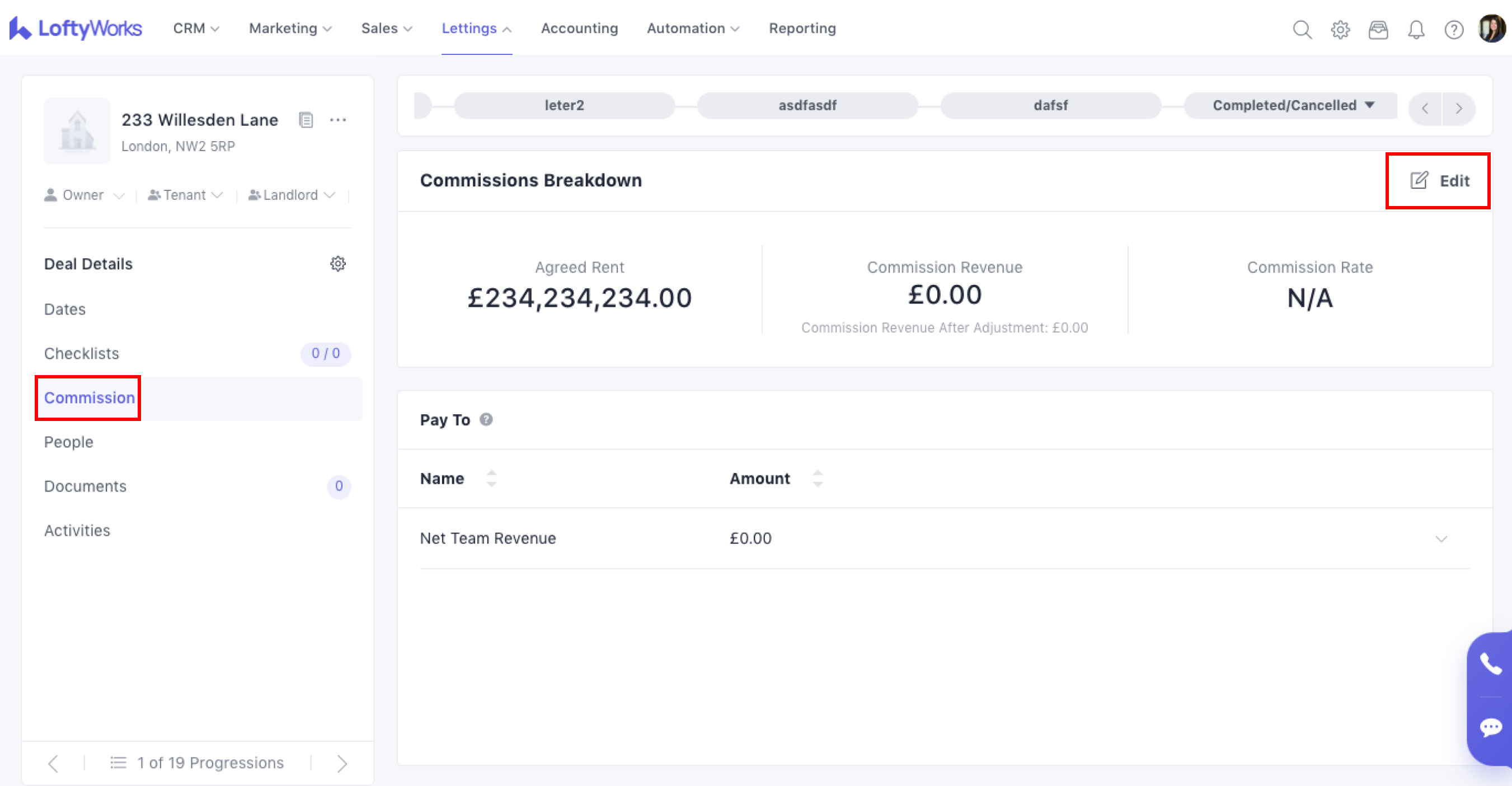Open settings gear in top bar
This screenshot has height=786, width=1512.
click(1340, 29)
